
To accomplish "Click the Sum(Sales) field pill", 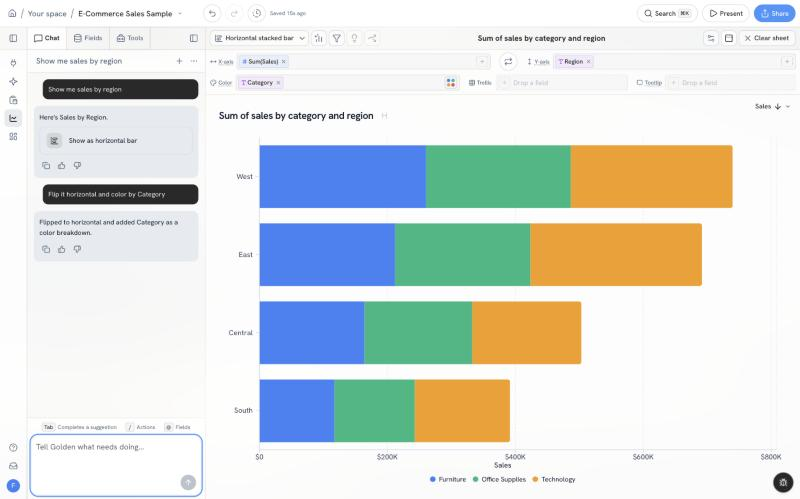I will (x=263, y=62).
